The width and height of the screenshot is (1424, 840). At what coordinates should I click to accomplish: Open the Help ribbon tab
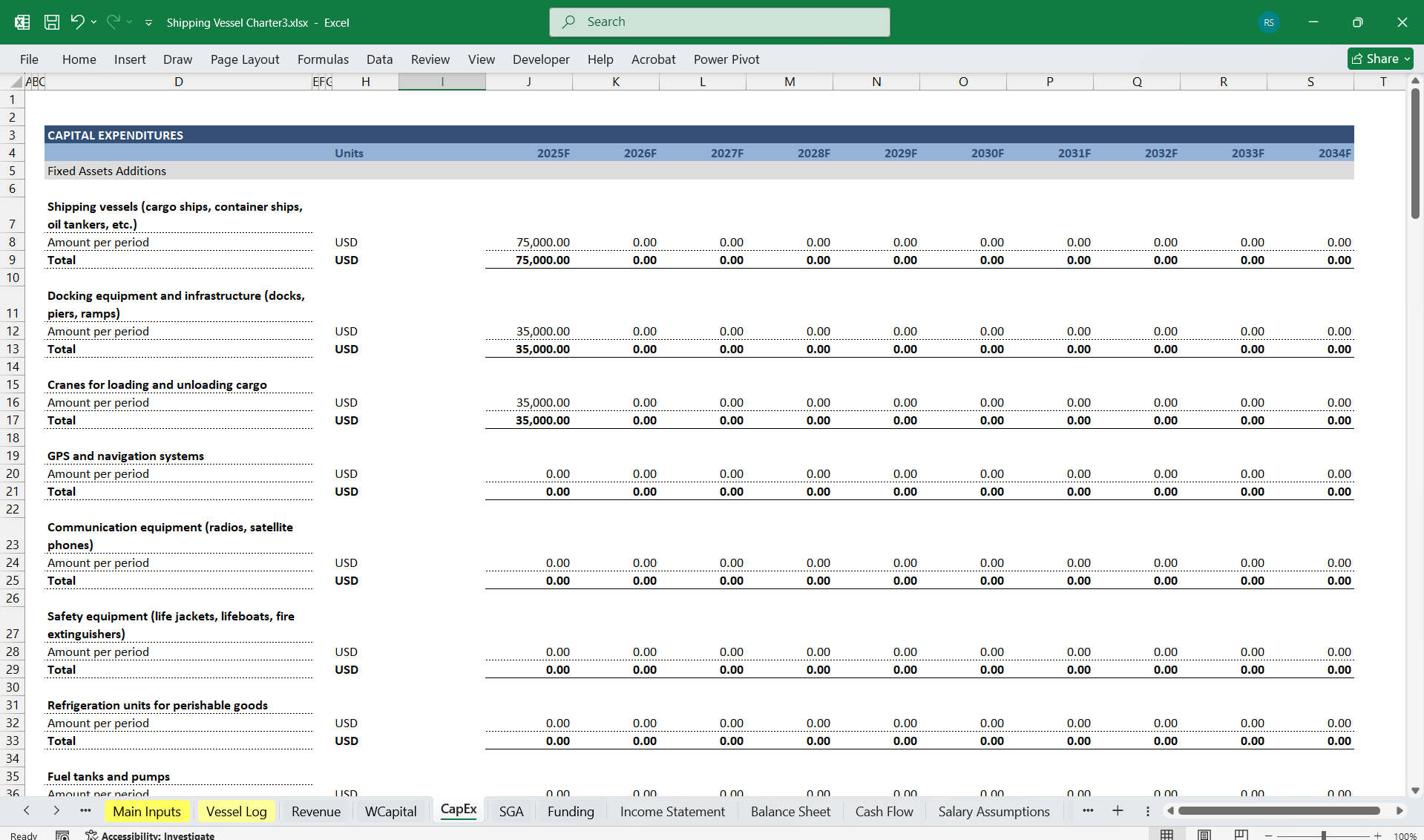point(600,59)
